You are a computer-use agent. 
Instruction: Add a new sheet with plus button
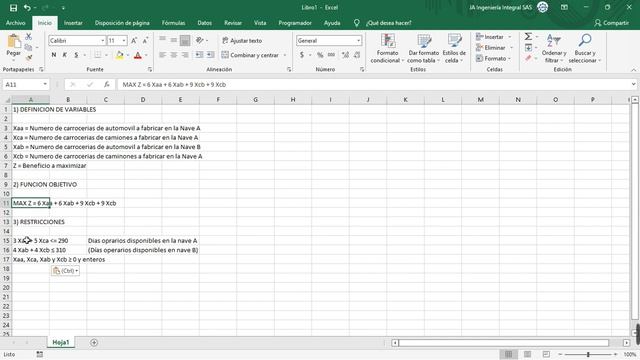pyautogui.click(x=94, y=342)
